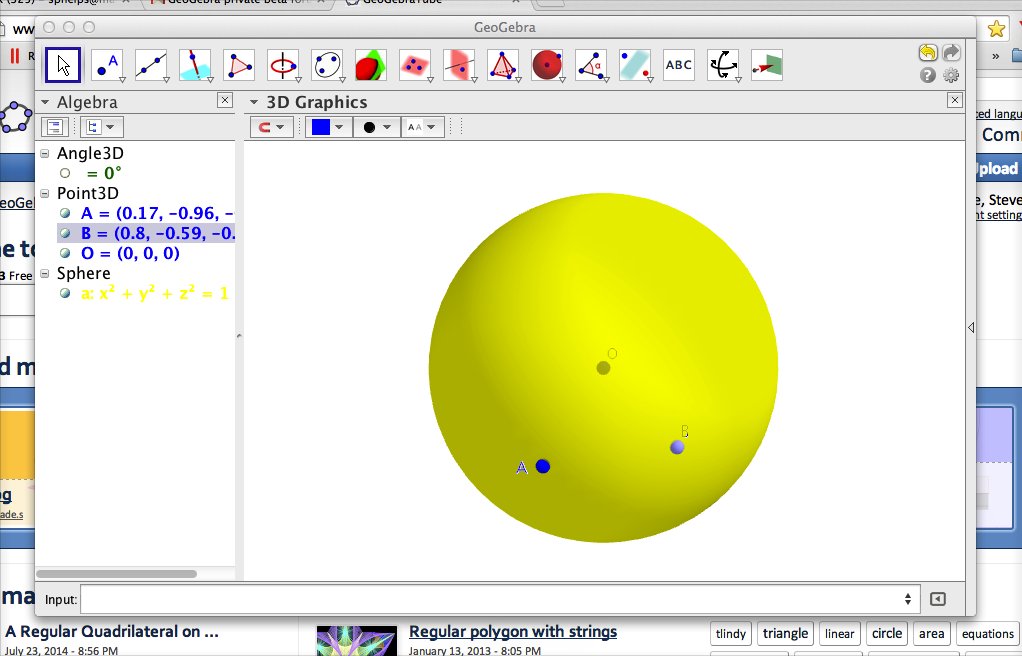Image resolution: width=1022 pixels, height=656 pixels.
Task: Select the angle value = 0° row
Action: (x=104, y=173)
